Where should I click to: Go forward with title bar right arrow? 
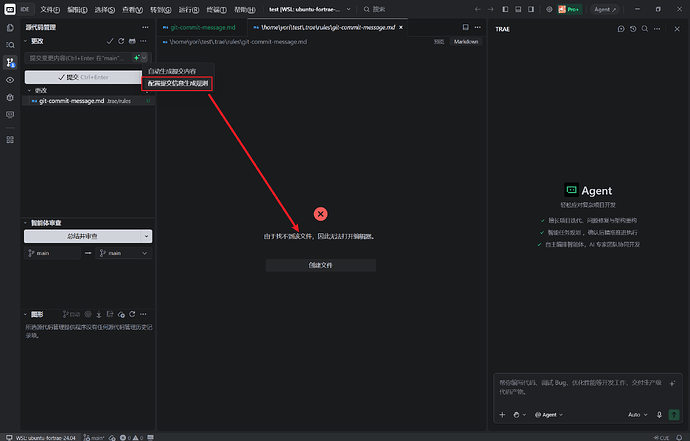pyautogui.click(x=490, y=9)
